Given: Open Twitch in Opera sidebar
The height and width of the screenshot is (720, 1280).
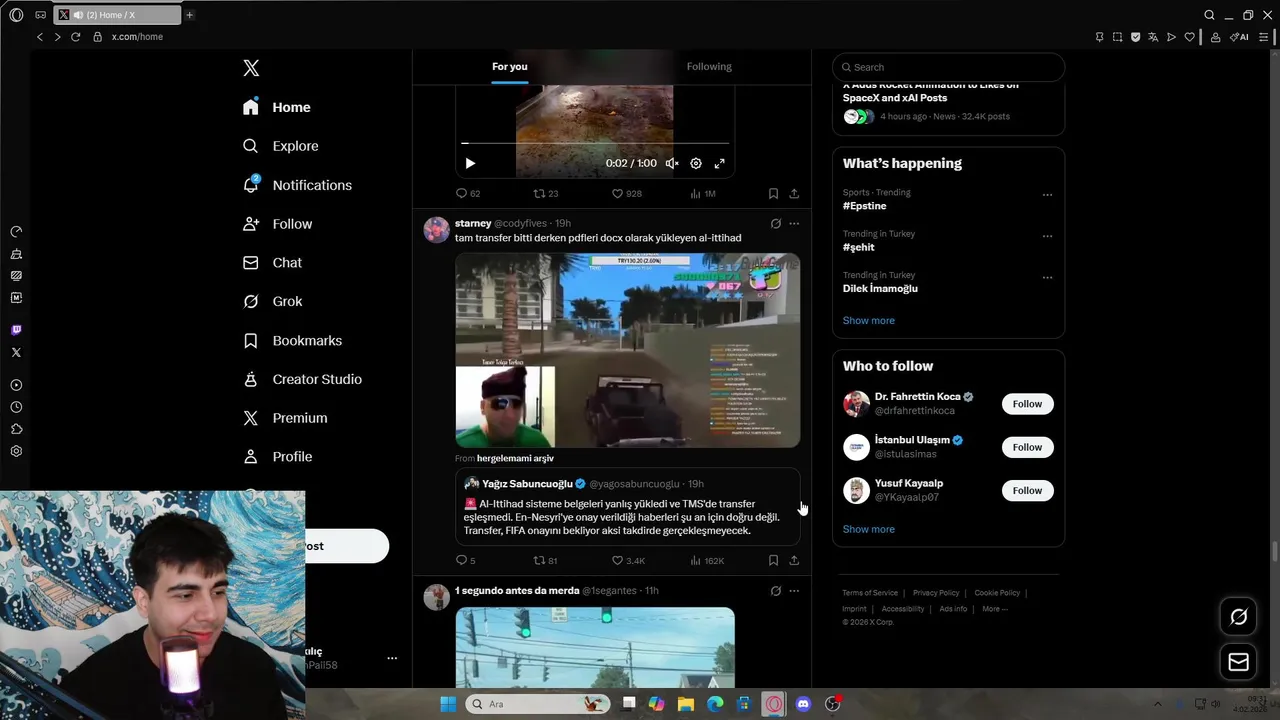Looking at the screenshot, I should [x=16, y=330].
